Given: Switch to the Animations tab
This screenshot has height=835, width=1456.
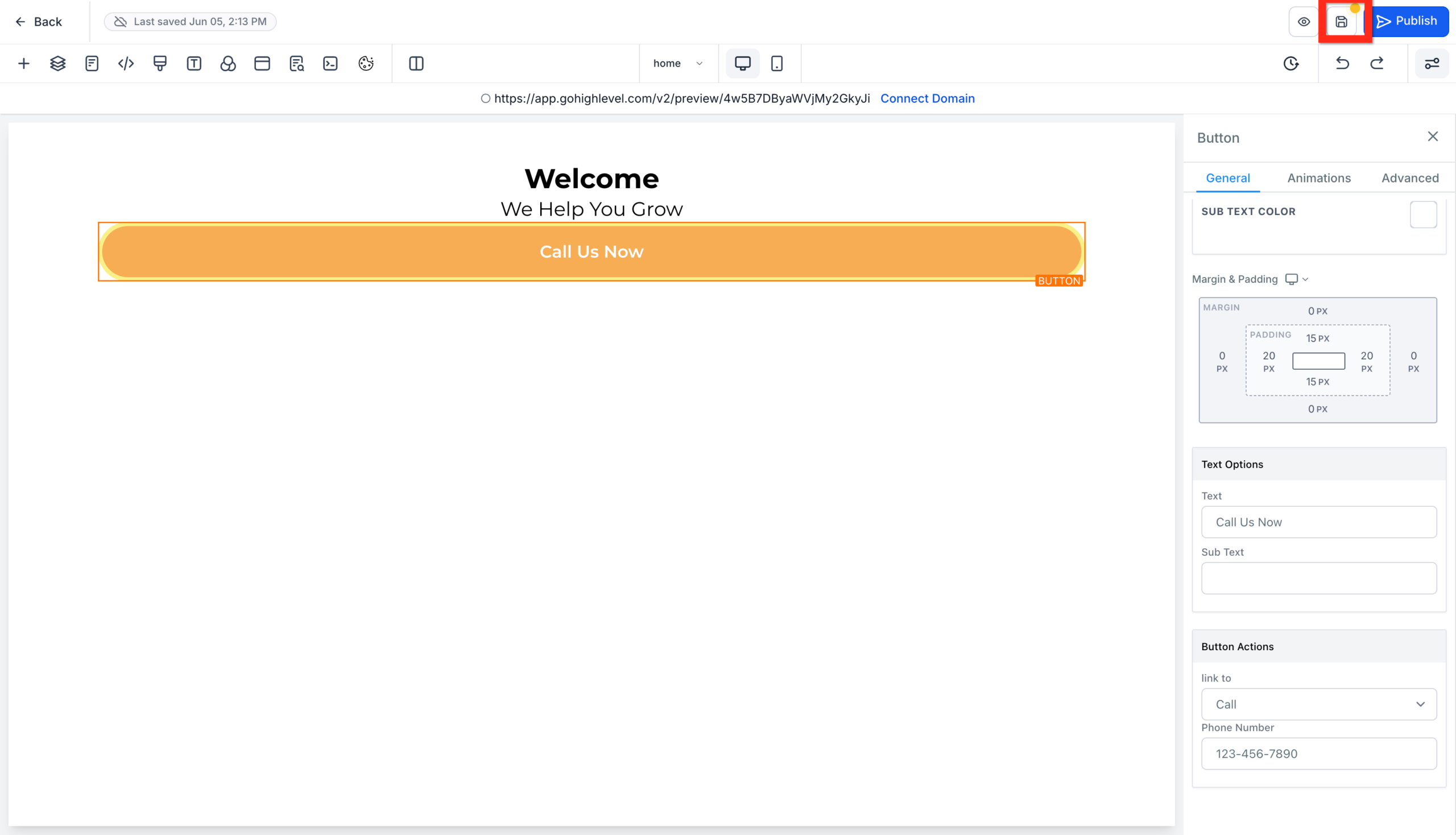Looking at the screenshot, I should click(1319, 178).
